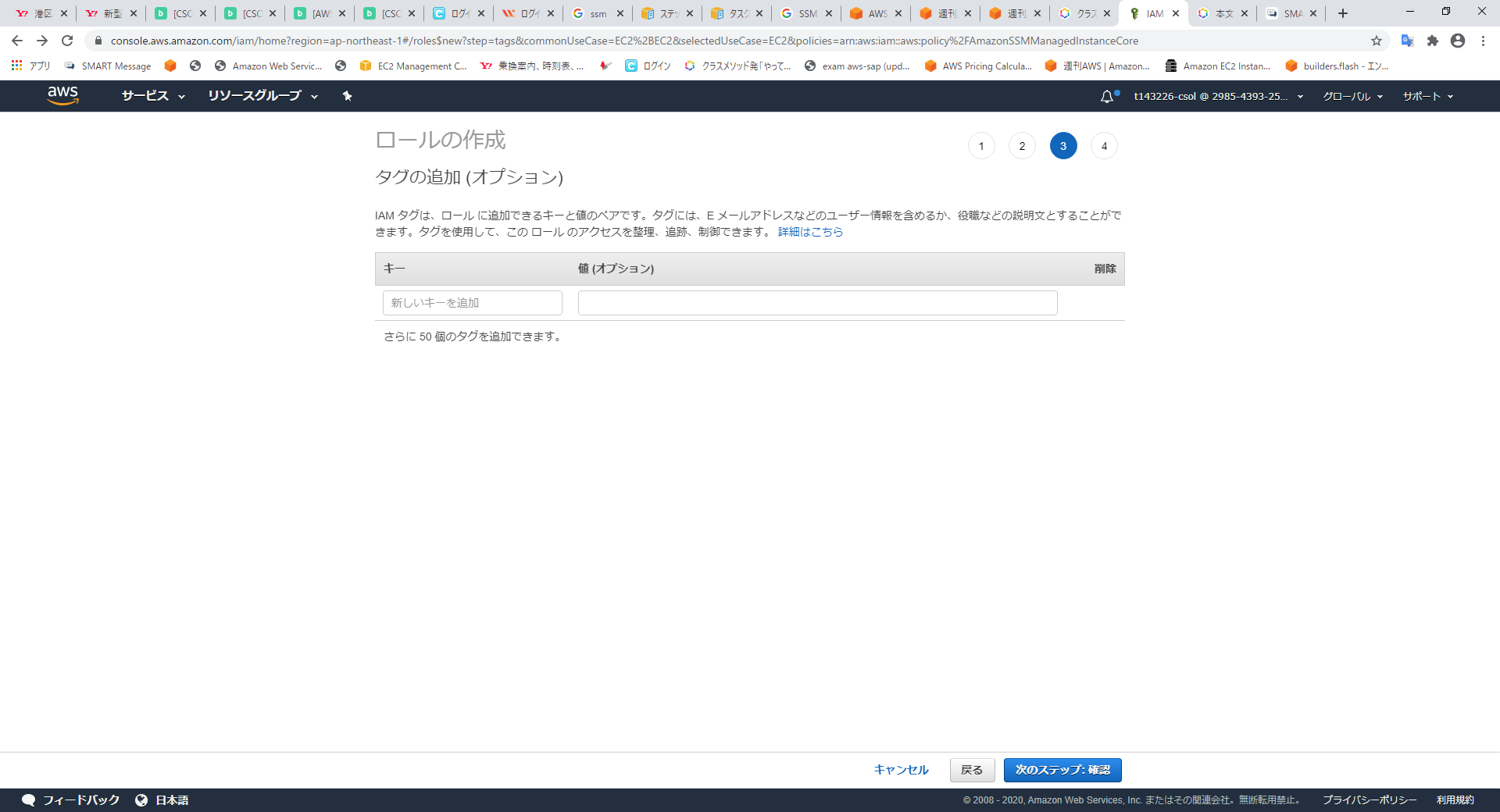Viewport: 1500px width, 812px height.
Task: Open SMART Message bookmark
Action: pyautogui.click(x=108, y=66)
